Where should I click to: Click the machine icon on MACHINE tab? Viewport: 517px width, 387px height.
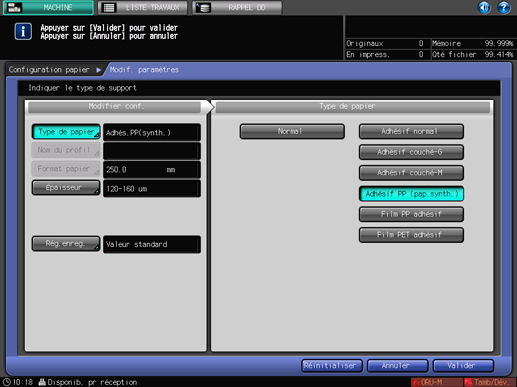click(x=14, y=7)
